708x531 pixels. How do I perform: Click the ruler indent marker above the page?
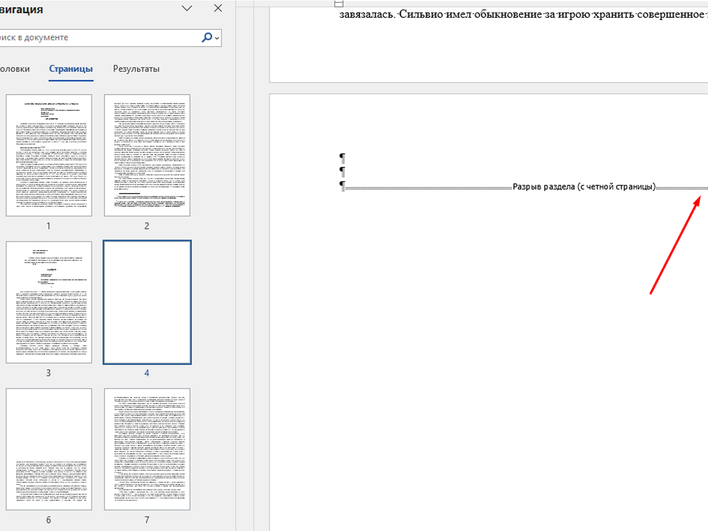tap(339, 4)
